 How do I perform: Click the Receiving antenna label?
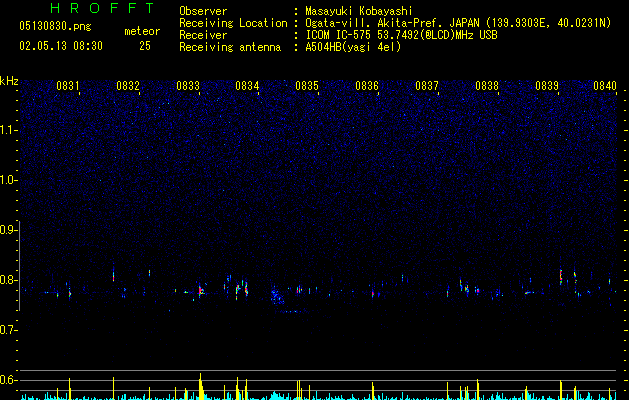click(x=230, y=47)
